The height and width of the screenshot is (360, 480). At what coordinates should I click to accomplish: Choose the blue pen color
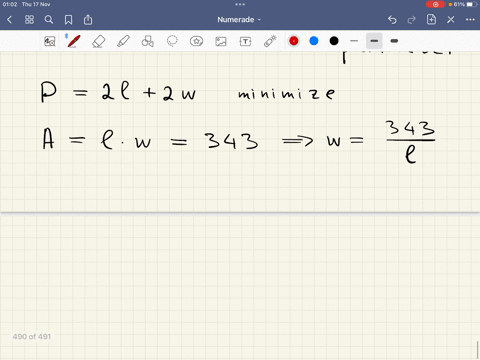314,41
